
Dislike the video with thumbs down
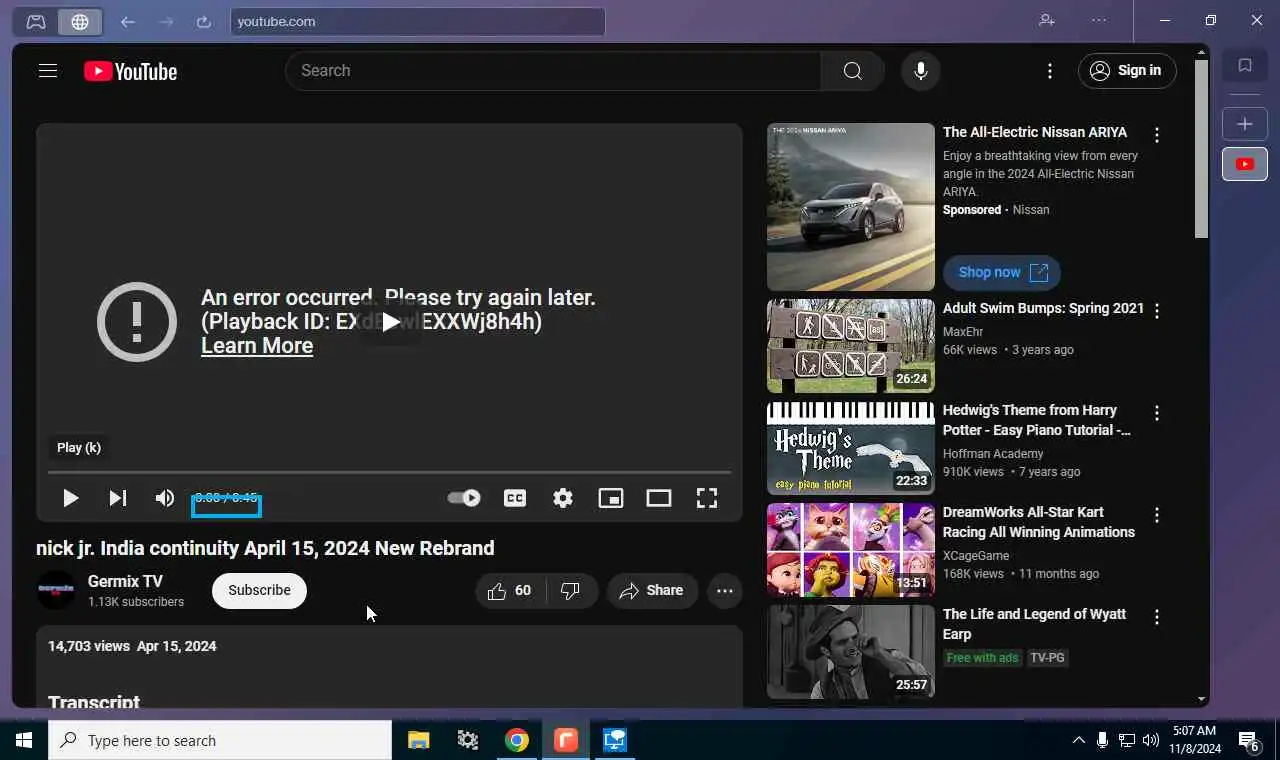pos(571,591)
